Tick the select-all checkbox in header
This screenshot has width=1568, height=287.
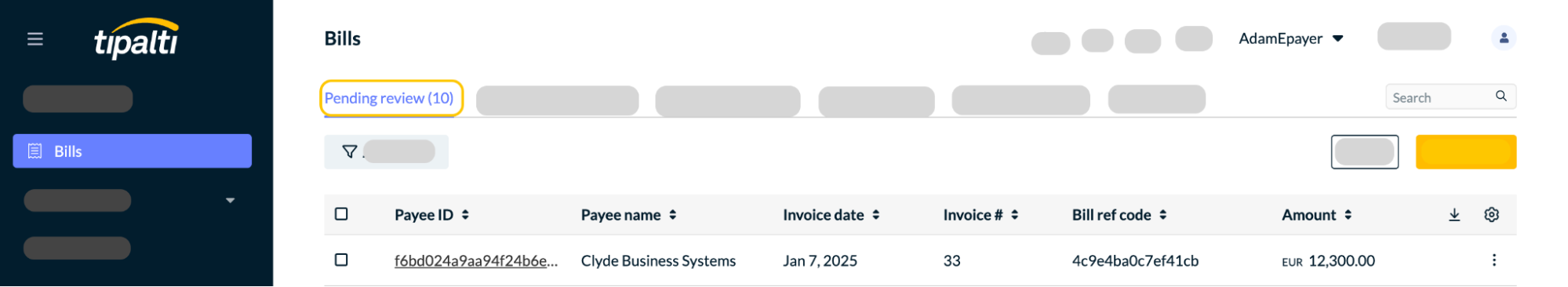tap(341, 214)
